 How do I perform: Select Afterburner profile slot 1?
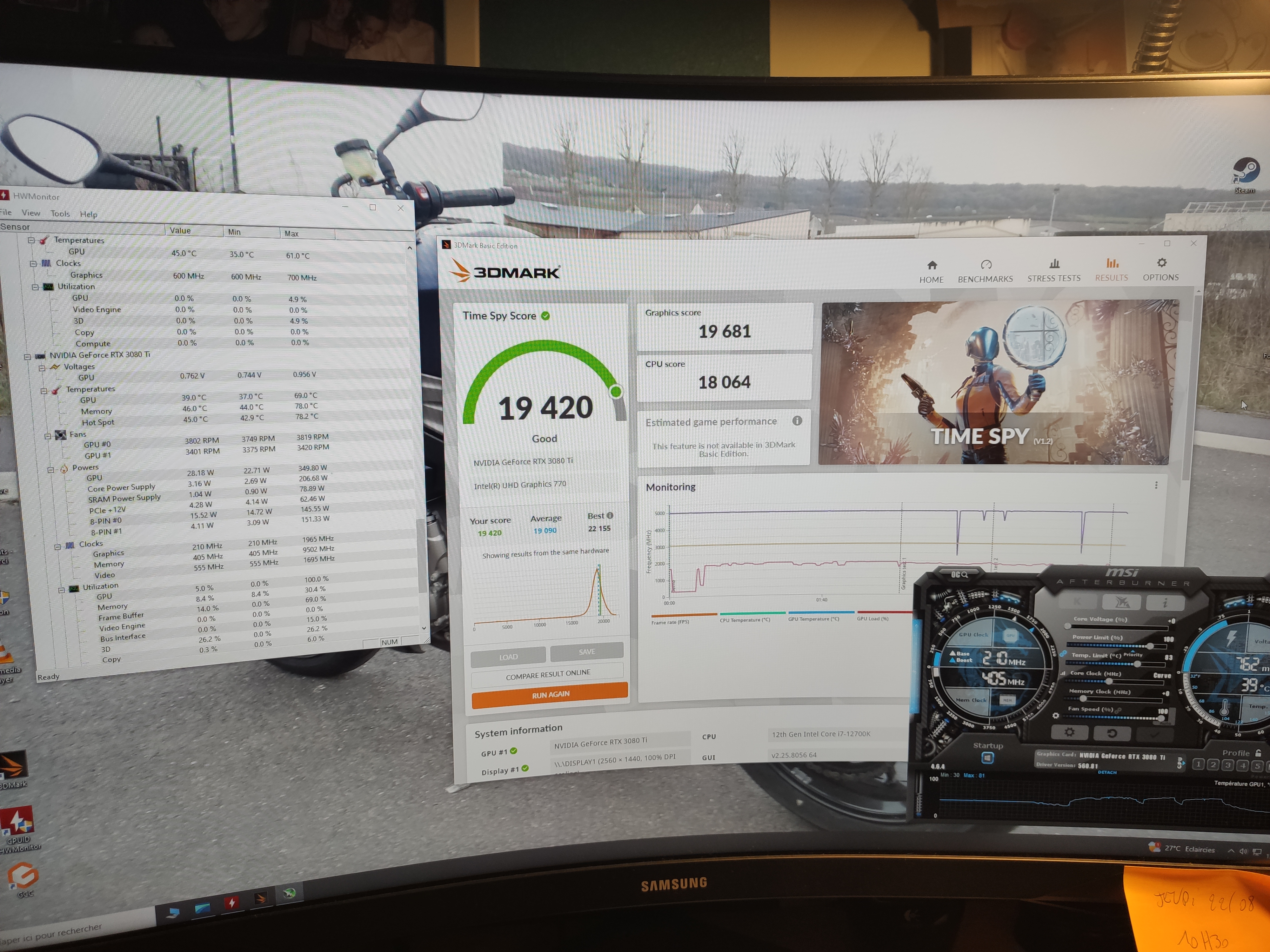tap(1198, 764)
